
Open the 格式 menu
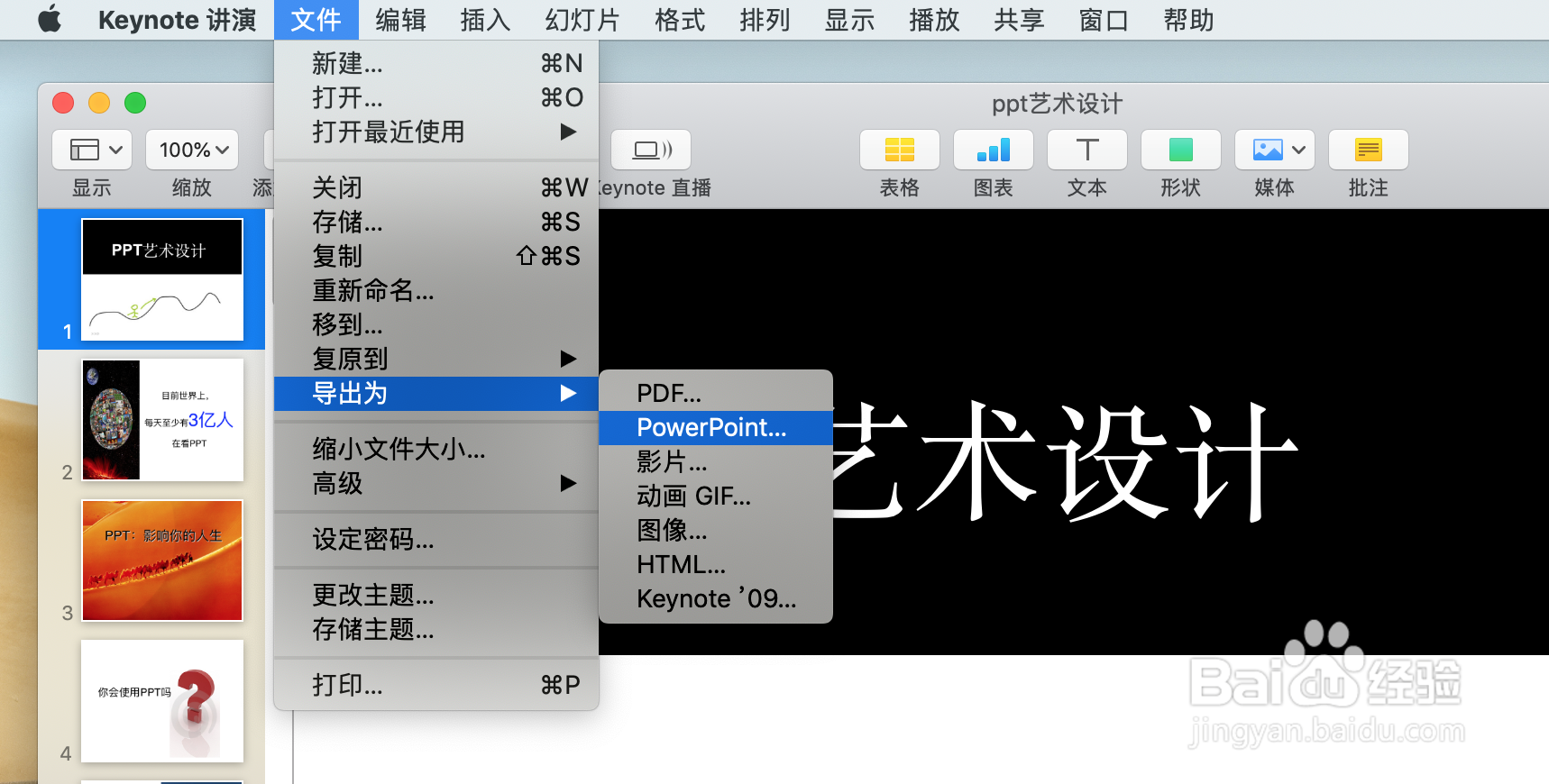click(x=680, y=20)
